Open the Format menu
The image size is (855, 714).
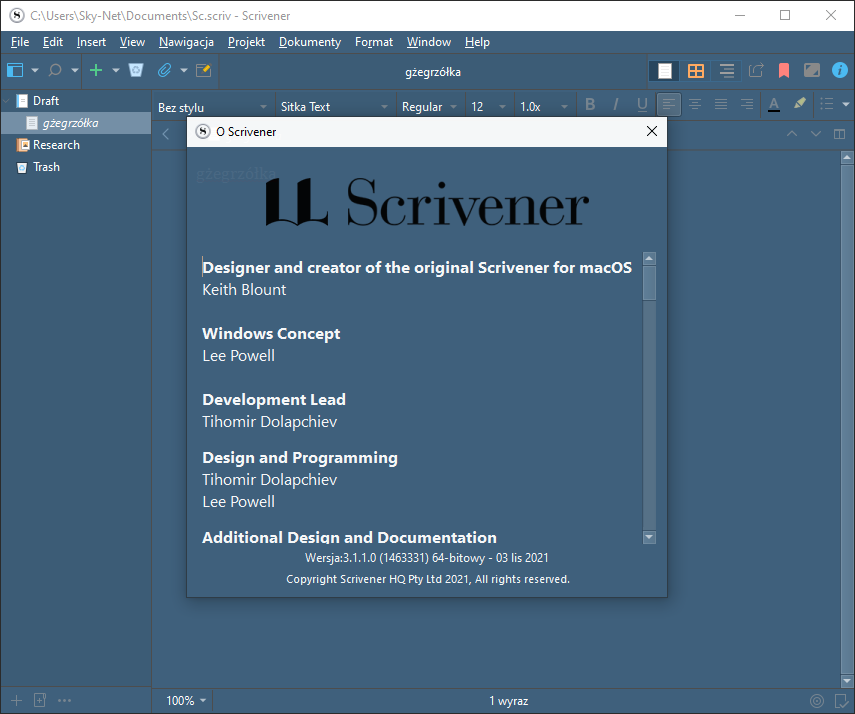pos(374,42)
